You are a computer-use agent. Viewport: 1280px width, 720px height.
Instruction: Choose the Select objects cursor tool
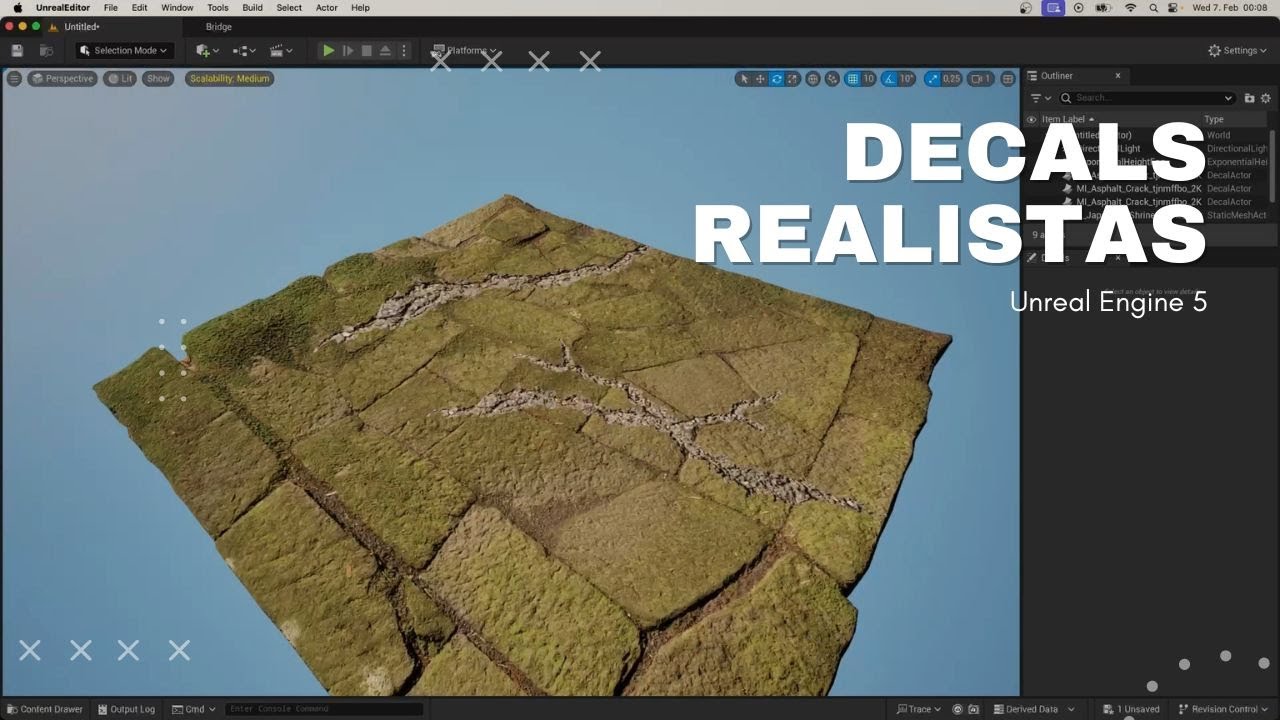pos(743,79)
